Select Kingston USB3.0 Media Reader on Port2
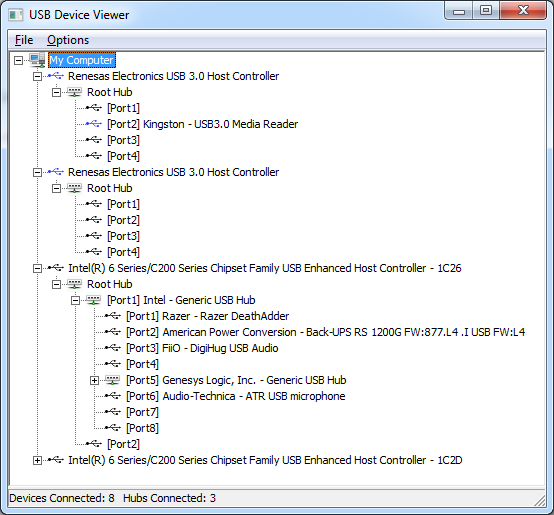The height and width of the screenshot is (515, 554). point(203,124)
